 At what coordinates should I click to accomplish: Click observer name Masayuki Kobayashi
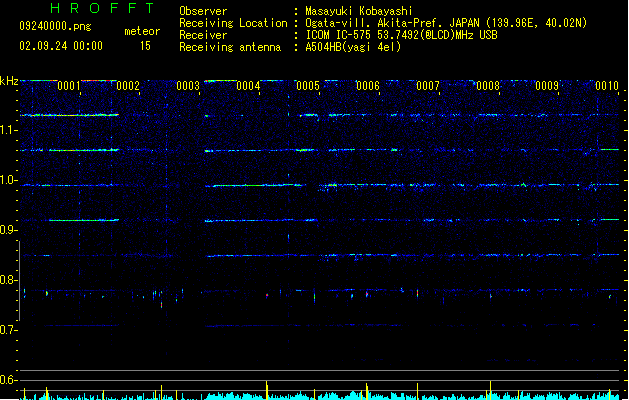pos(359,11)
